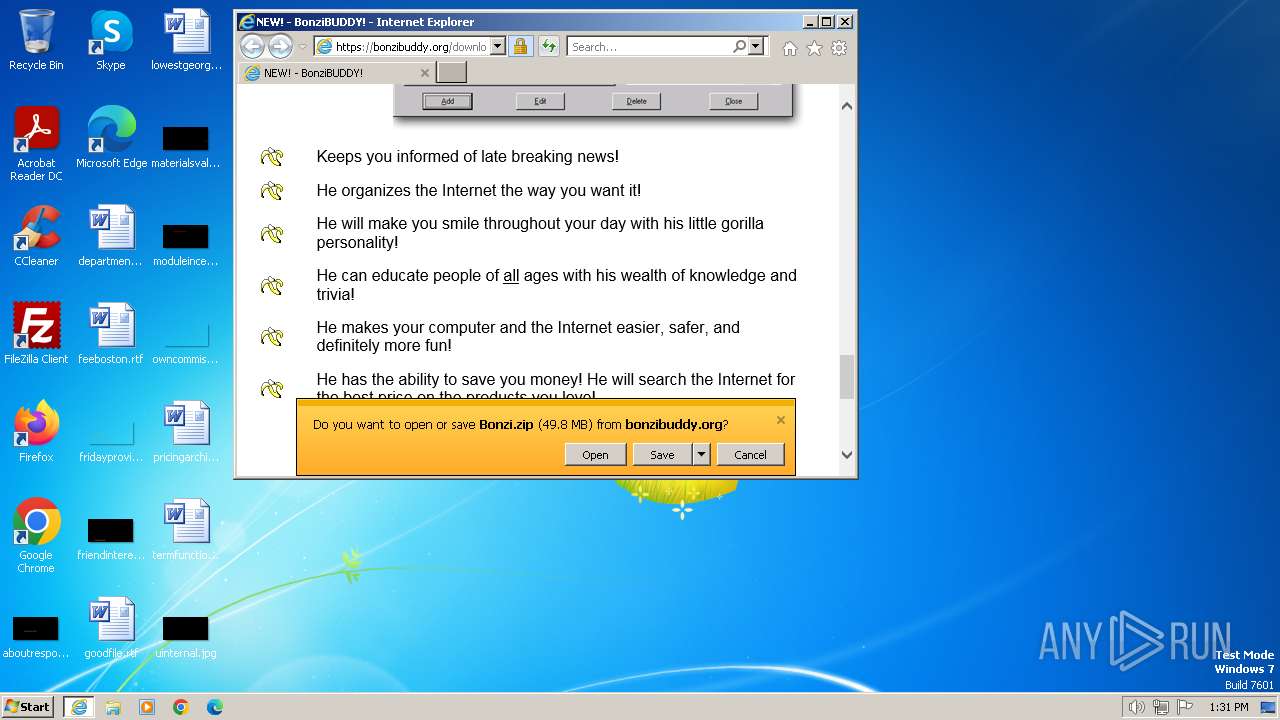Click the Close button in dialog image
Viewport: 1280px width, 720px height.
(734, 101)
